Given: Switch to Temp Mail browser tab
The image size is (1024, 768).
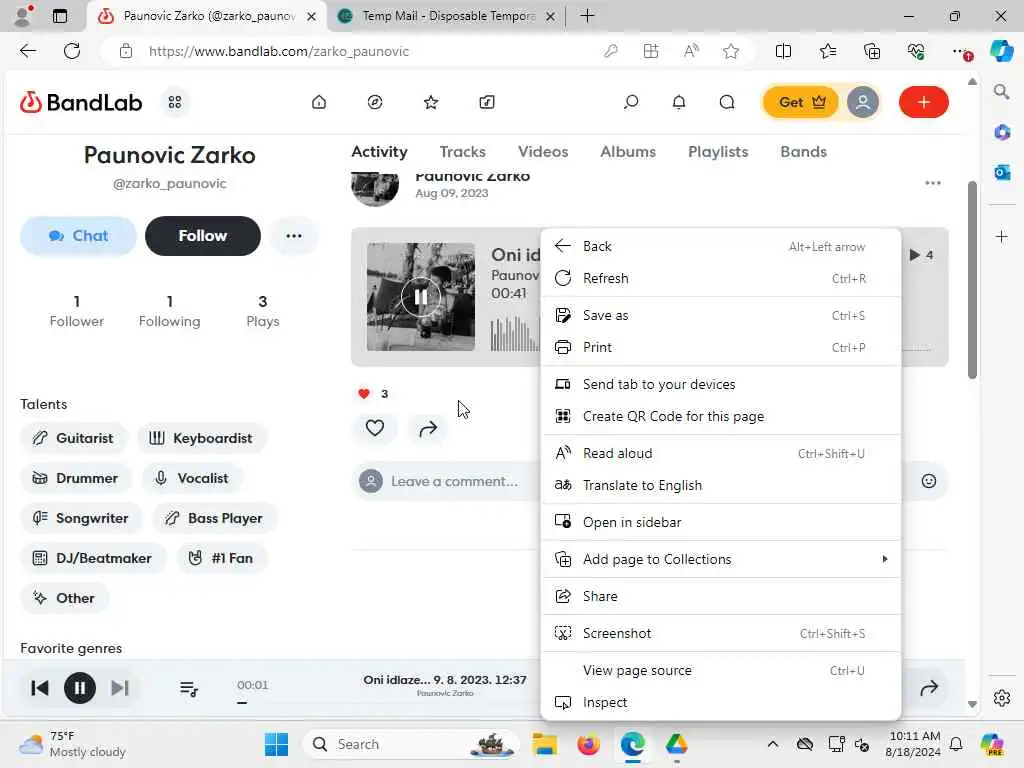Looking at the screenshot, I should pyautogui.click(x=447, y=16).
